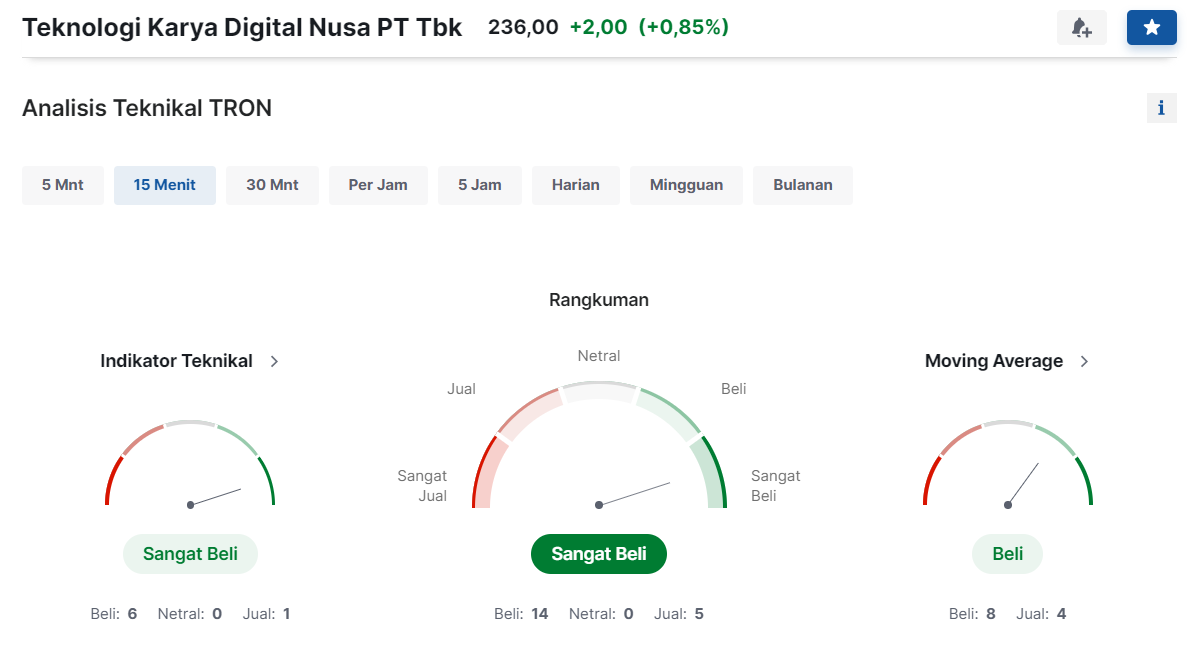
Task: Select the Mingguan timeframe
Action: (x=686, y=185)
